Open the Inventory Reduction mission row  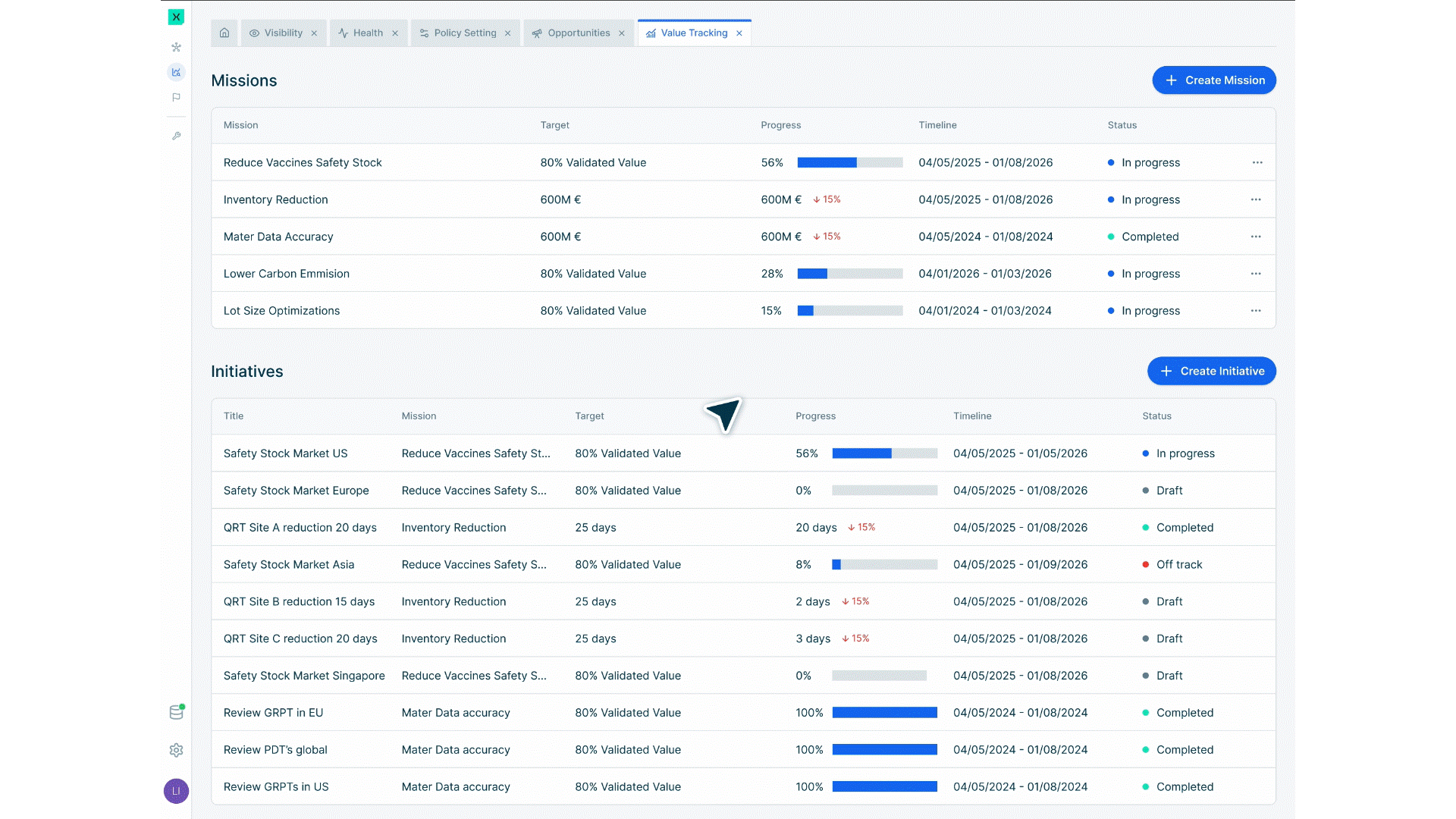(743, 199)
